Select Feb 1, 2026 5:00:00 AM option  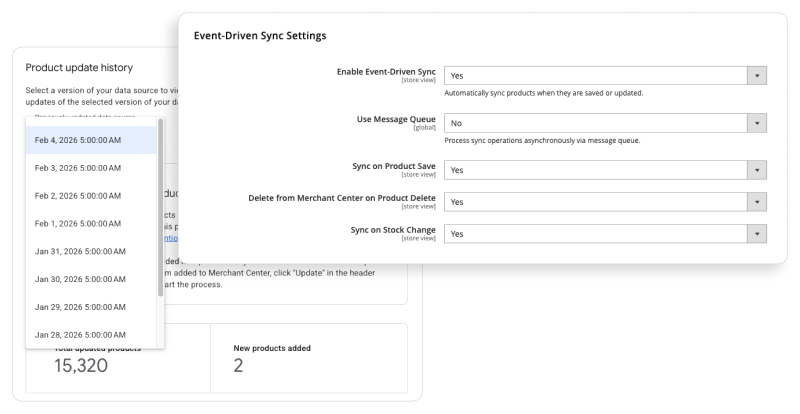[90, 223]
